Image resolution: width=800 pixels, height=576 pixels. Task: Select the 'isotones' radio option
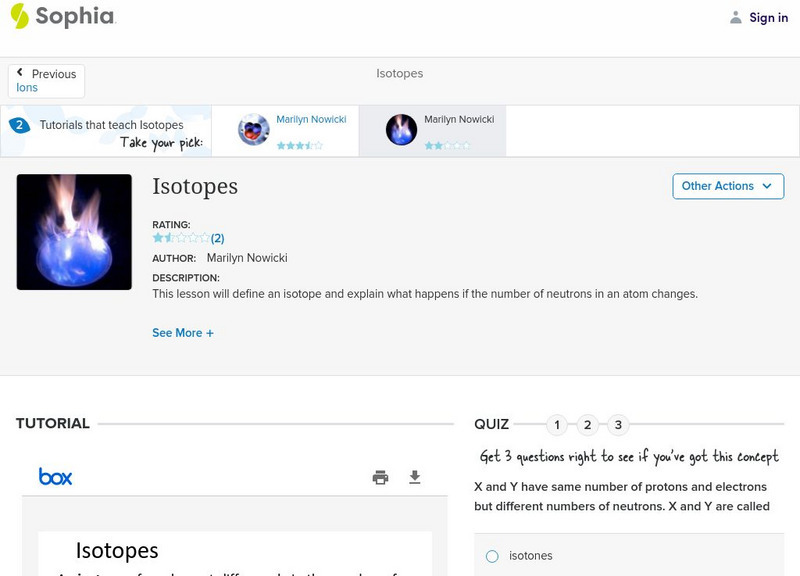492,556
